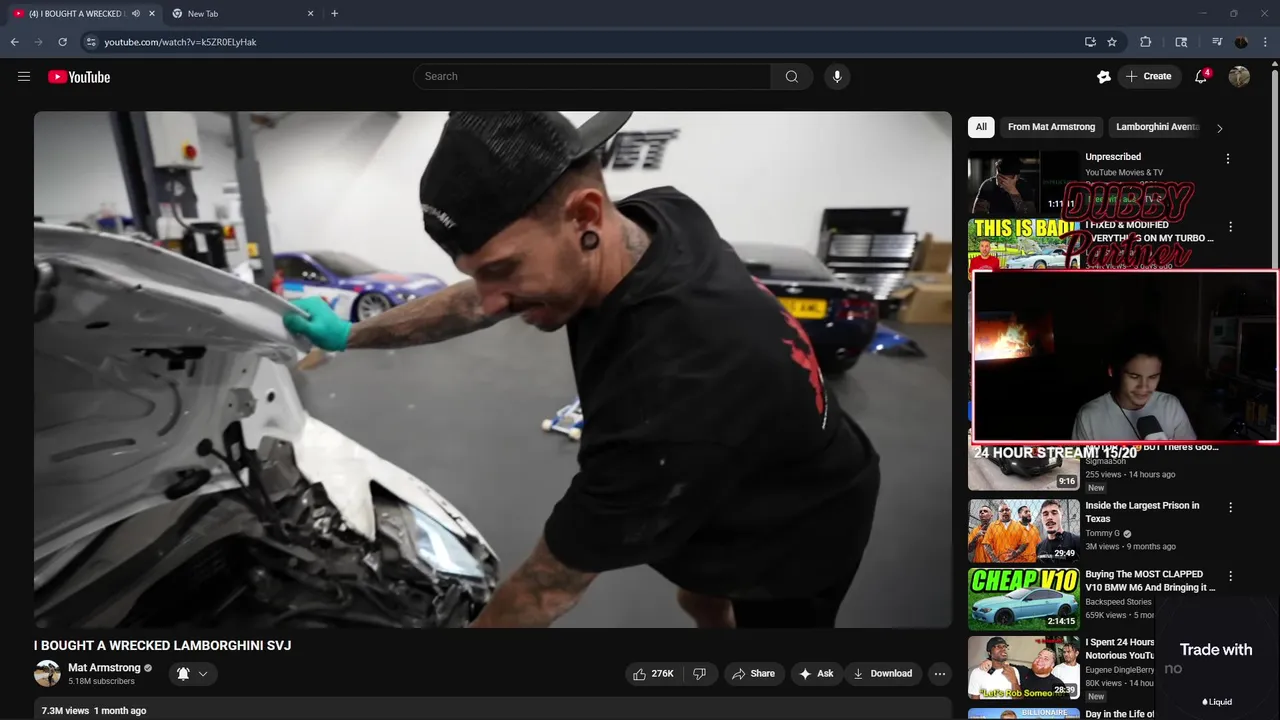Open the tab search icon in the toolbar
The width and height of the screenshot is (1280, 720).
1181,42
